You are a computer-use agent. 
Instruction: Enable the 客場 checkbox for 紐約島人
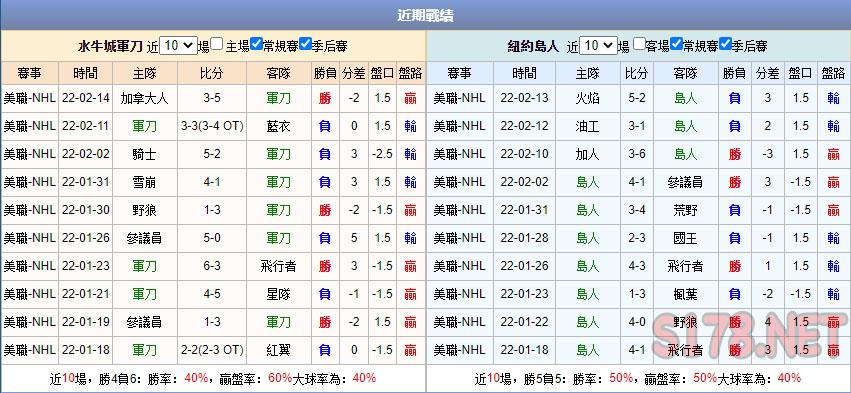[639, 44]
